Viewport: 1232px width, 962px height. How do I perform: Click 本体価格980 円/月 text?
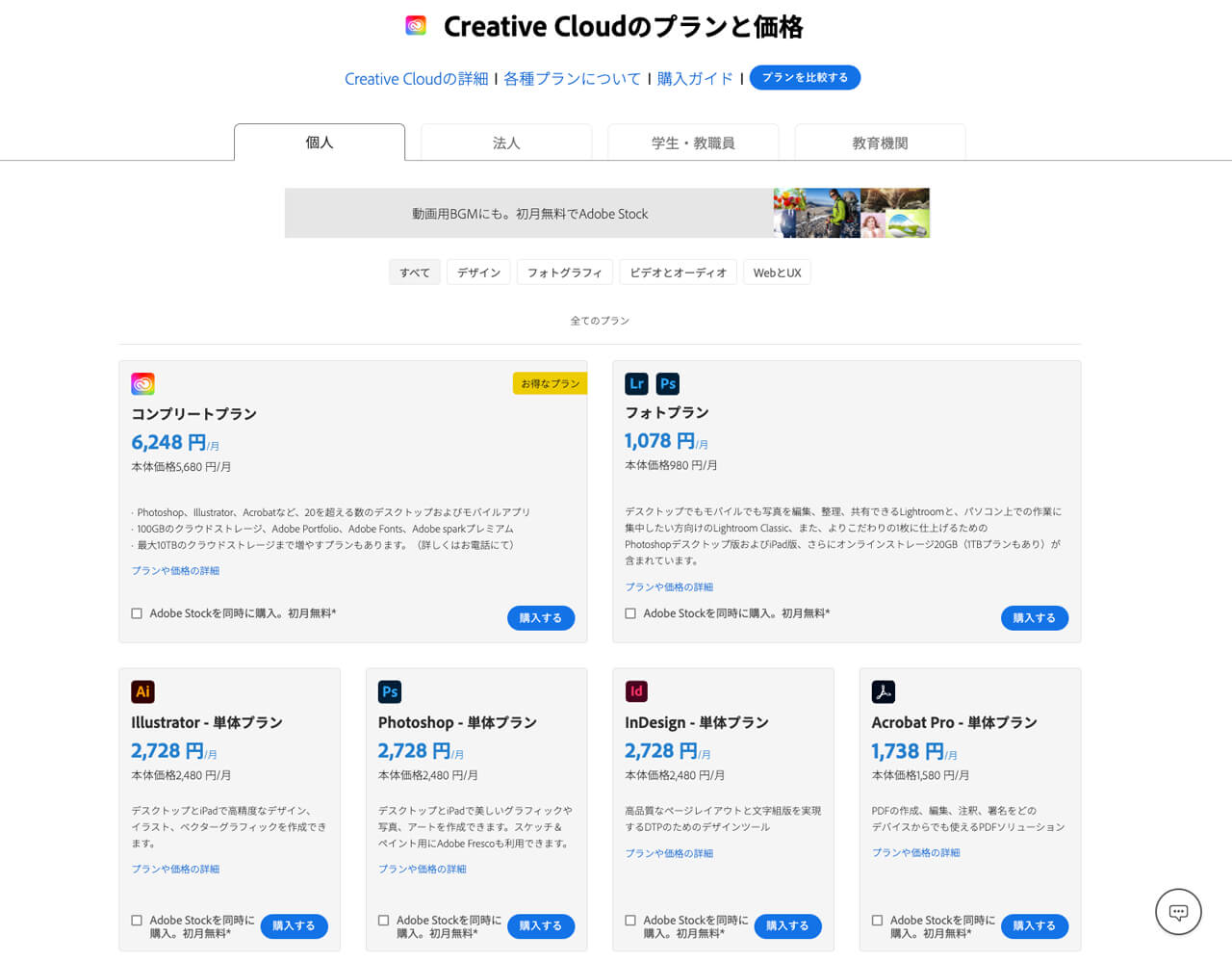click(671, 465)
